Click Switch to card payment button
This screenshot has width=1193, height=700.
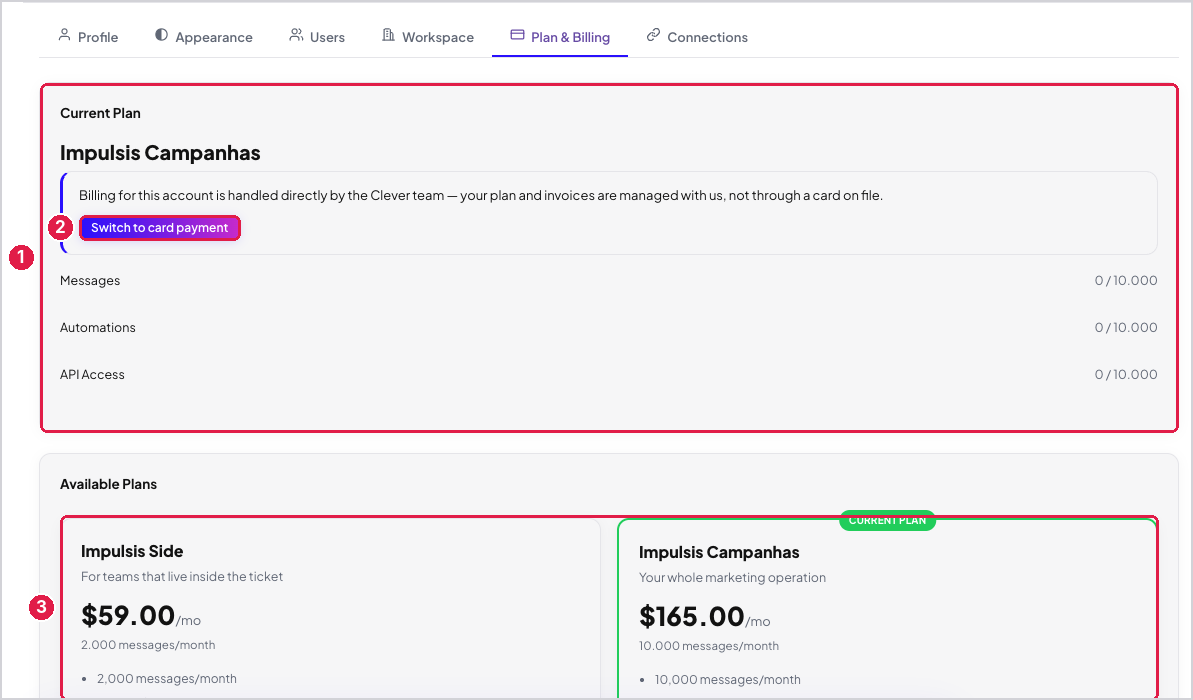pyautogui.click(x=160, y=228)
